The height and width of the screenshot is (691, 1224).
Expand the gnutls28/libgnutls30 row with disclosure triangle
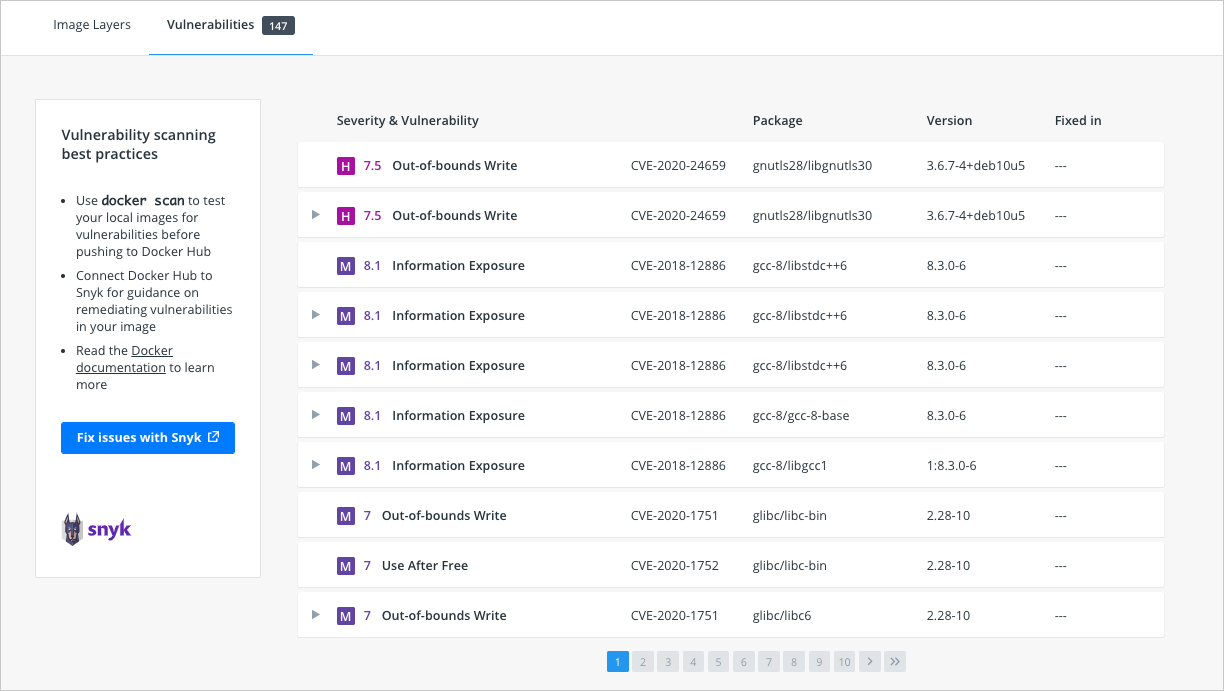pos(316,215)
